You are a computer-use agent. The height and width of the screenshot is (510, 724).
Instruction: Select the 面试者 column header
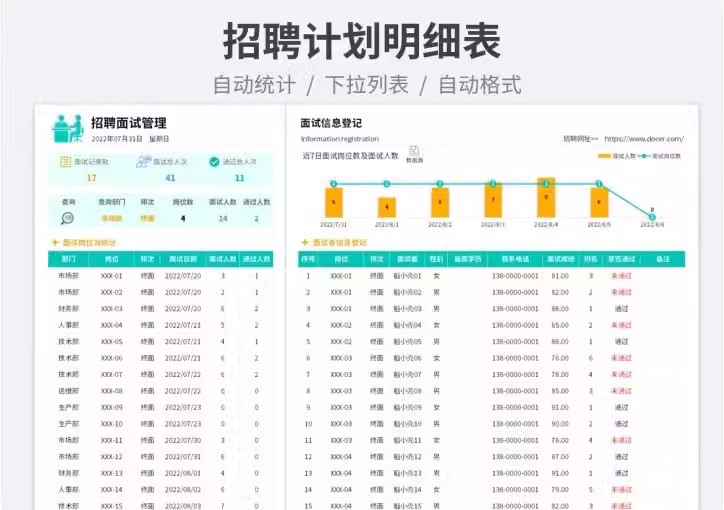(407, 259)
